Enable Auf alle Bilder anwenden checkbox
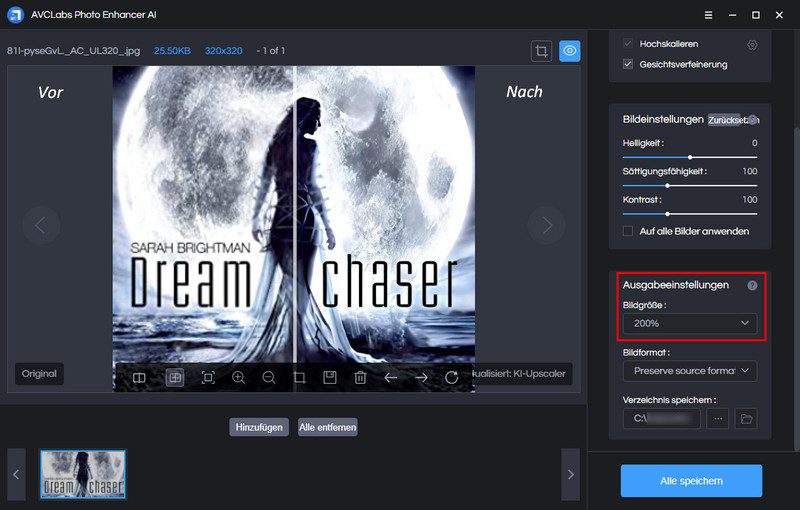Screen dimensions: 800x510 pos(628,231)
